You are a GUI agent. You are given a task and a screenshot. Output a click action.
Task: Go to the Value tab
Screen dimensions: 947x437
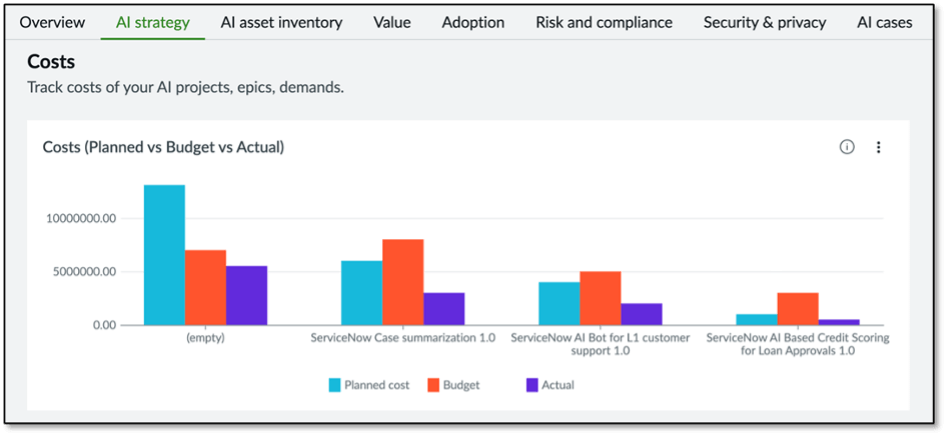tap(392, 22)
